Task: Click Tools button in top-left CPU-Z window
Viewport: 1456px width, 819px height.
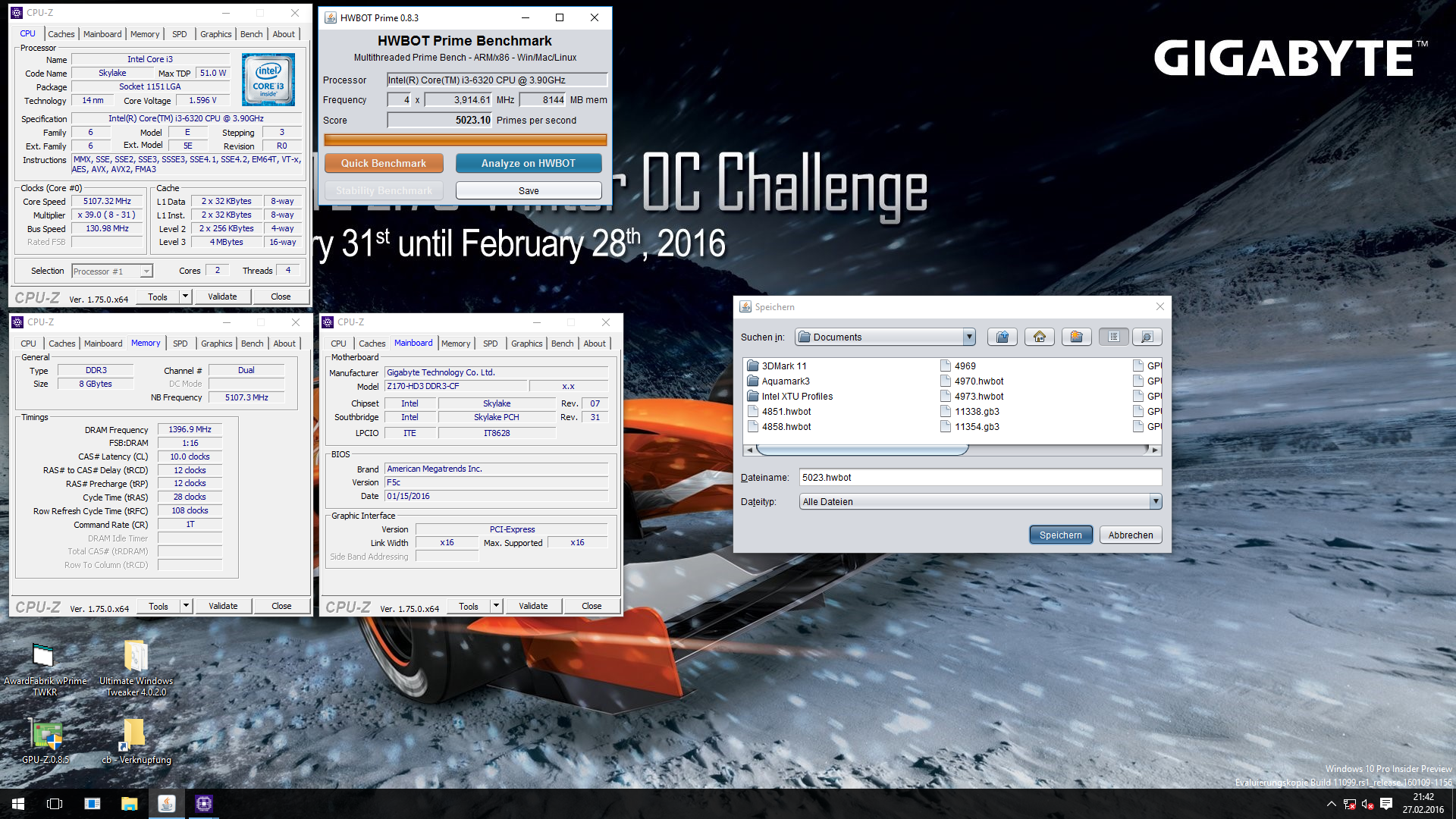Action: point(158,297)
